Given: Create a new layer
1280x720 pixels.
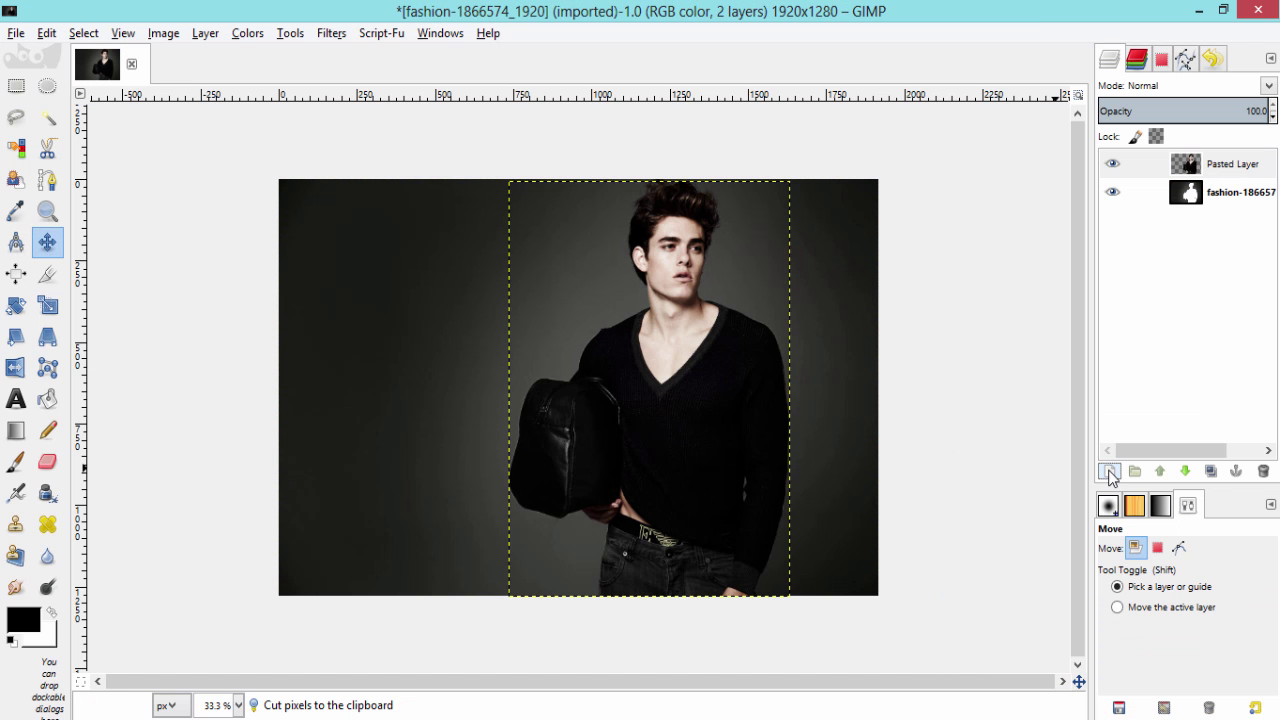Looking at the screenshot, I should coord(1108,471).
